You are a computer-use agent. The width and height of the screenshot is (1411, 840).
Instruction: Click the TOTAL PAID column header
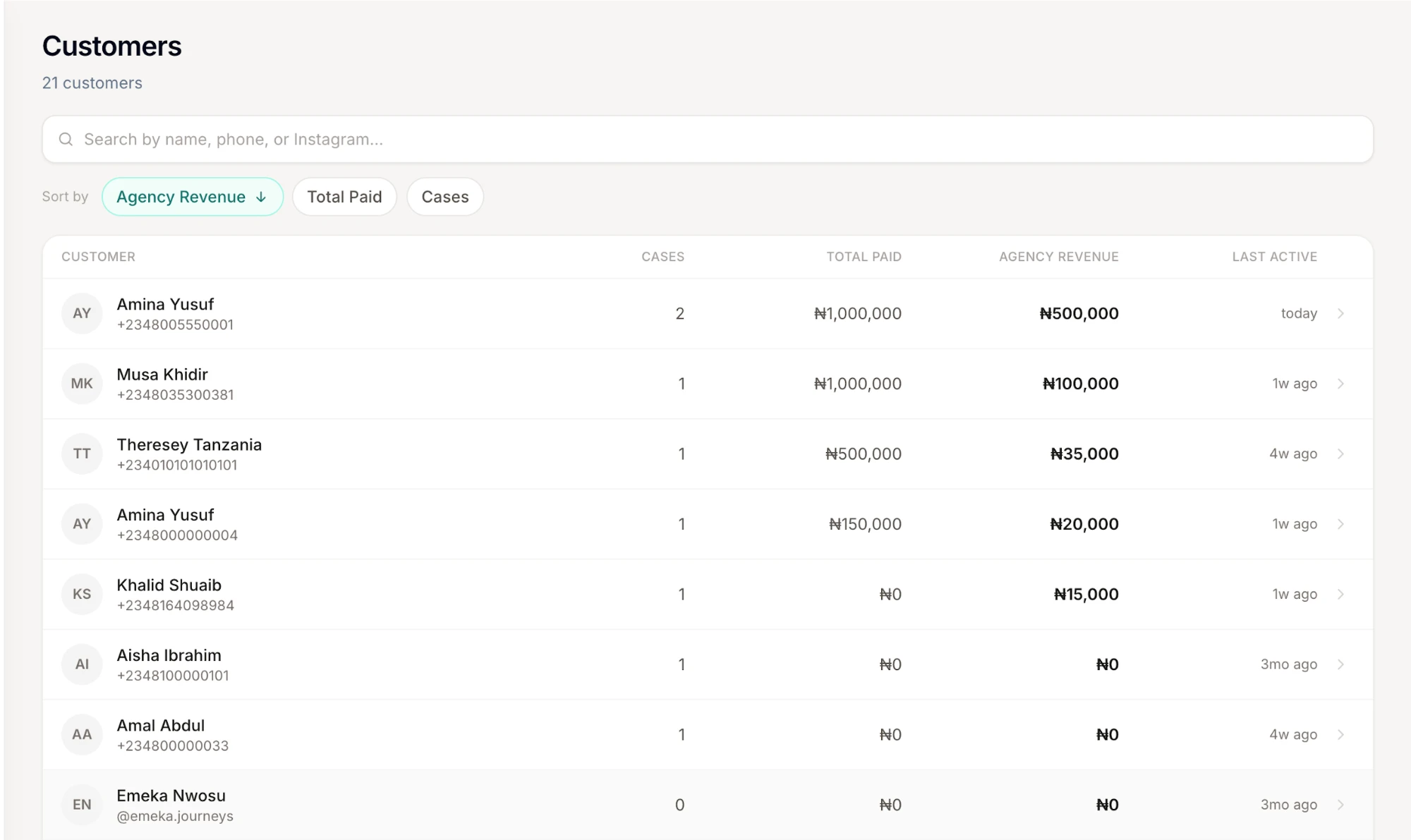[x=864, y=257]
